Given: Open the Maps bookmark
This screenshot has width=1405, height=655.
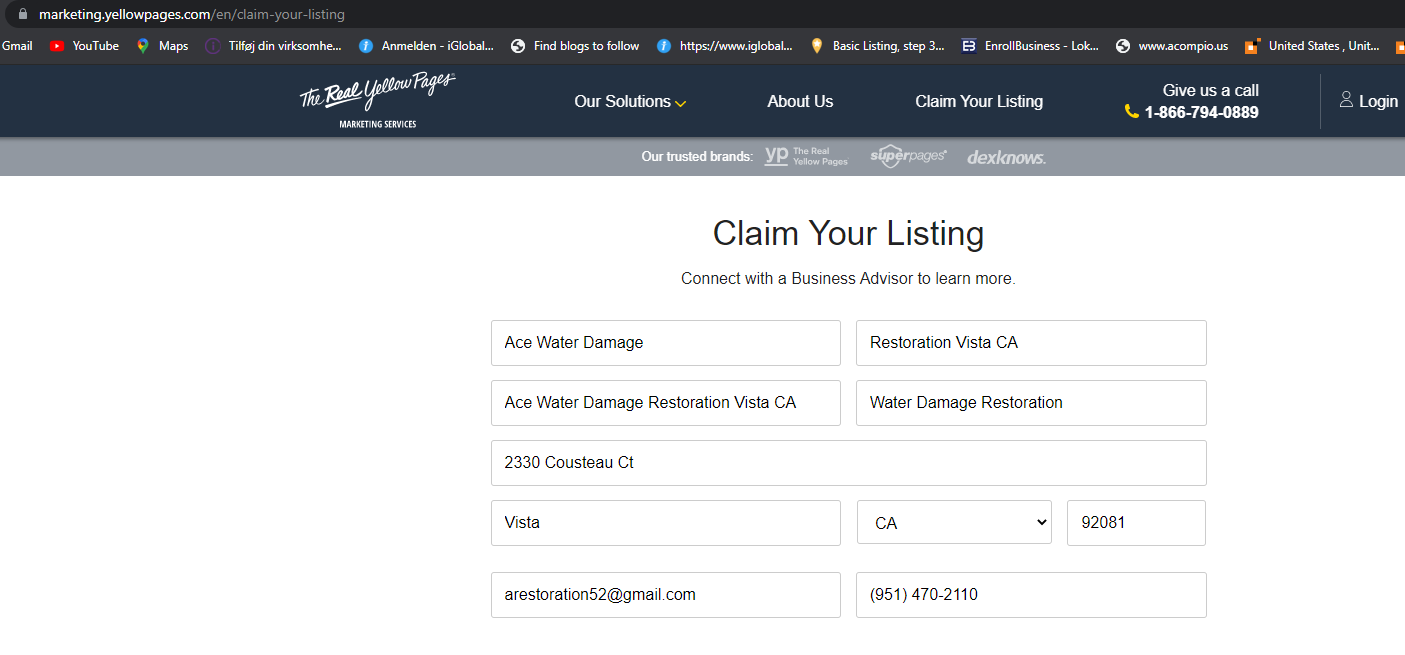Looking at the screenshot, I should pos(162,46).
